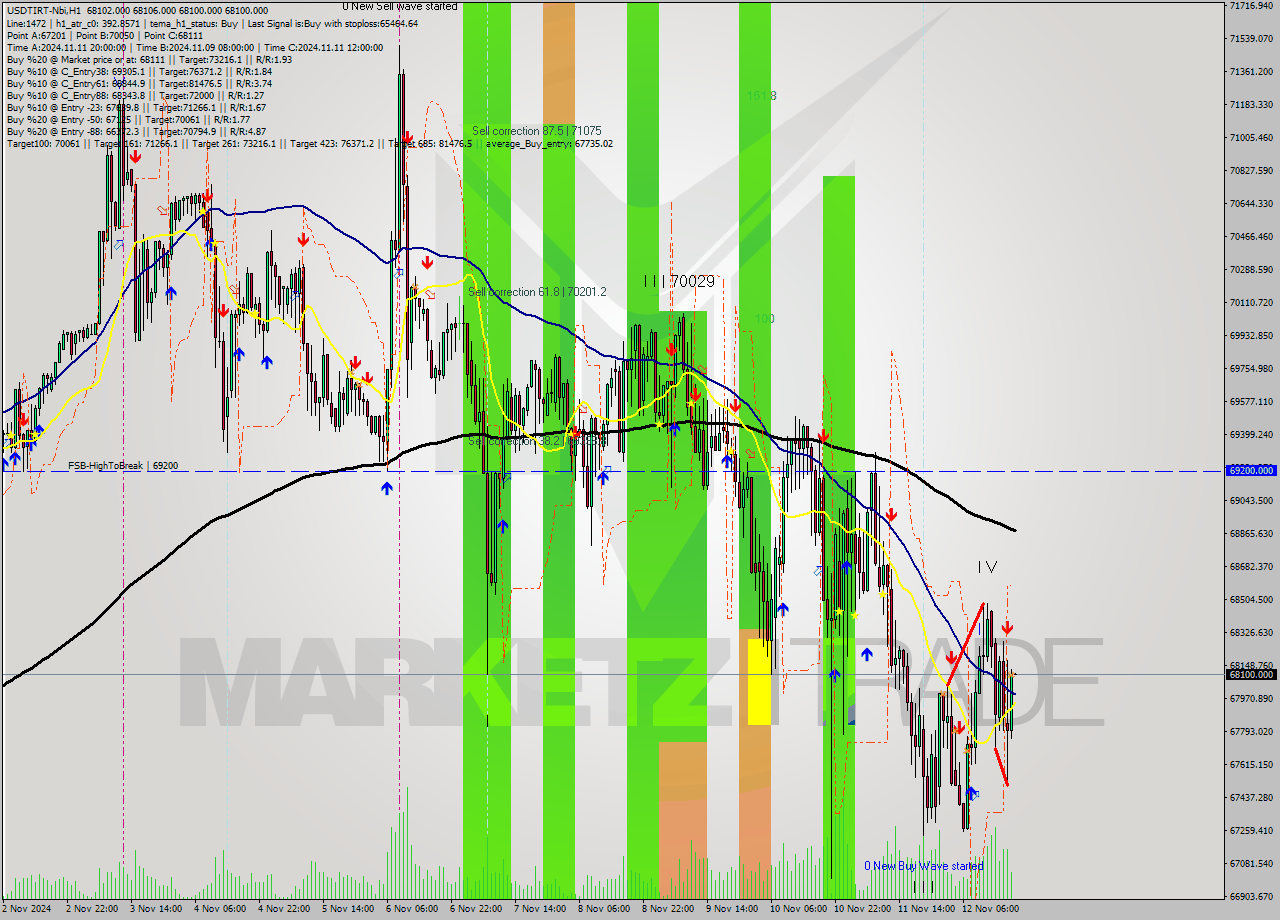Select the '0 New Sell wave started' label

[400, 6]
